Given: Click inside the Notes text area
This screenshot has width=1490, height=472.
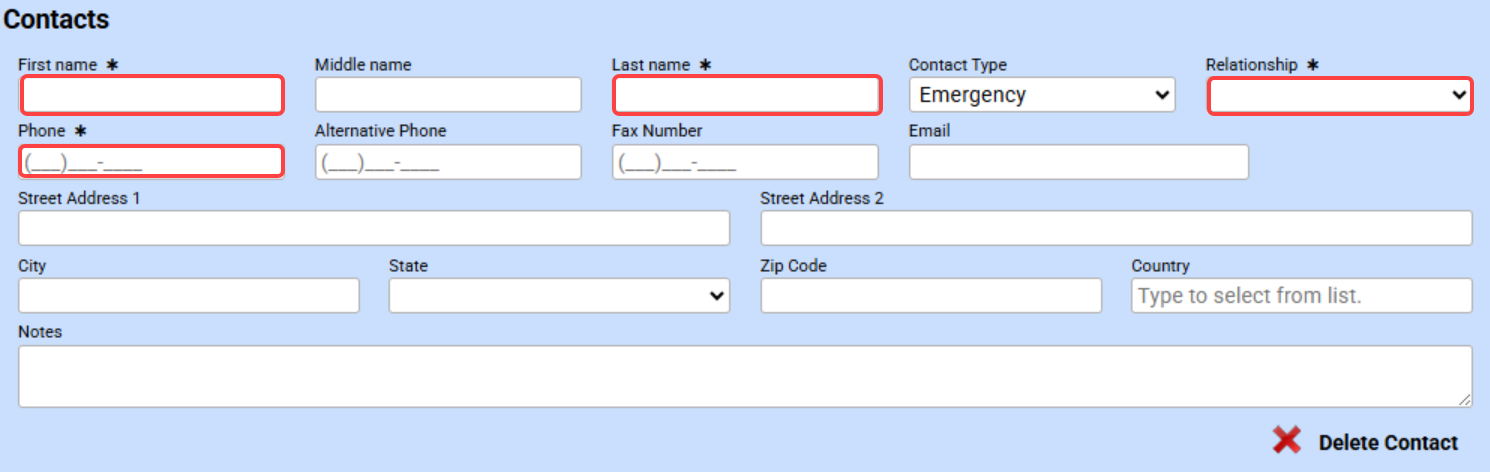Looking at the screenshot, I should coord(744,376).
